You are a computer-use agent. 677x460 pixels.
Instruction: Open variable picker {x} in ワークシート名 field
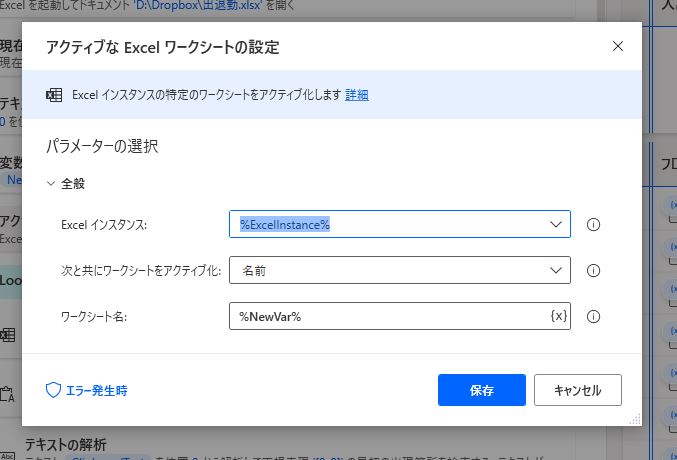559,316
